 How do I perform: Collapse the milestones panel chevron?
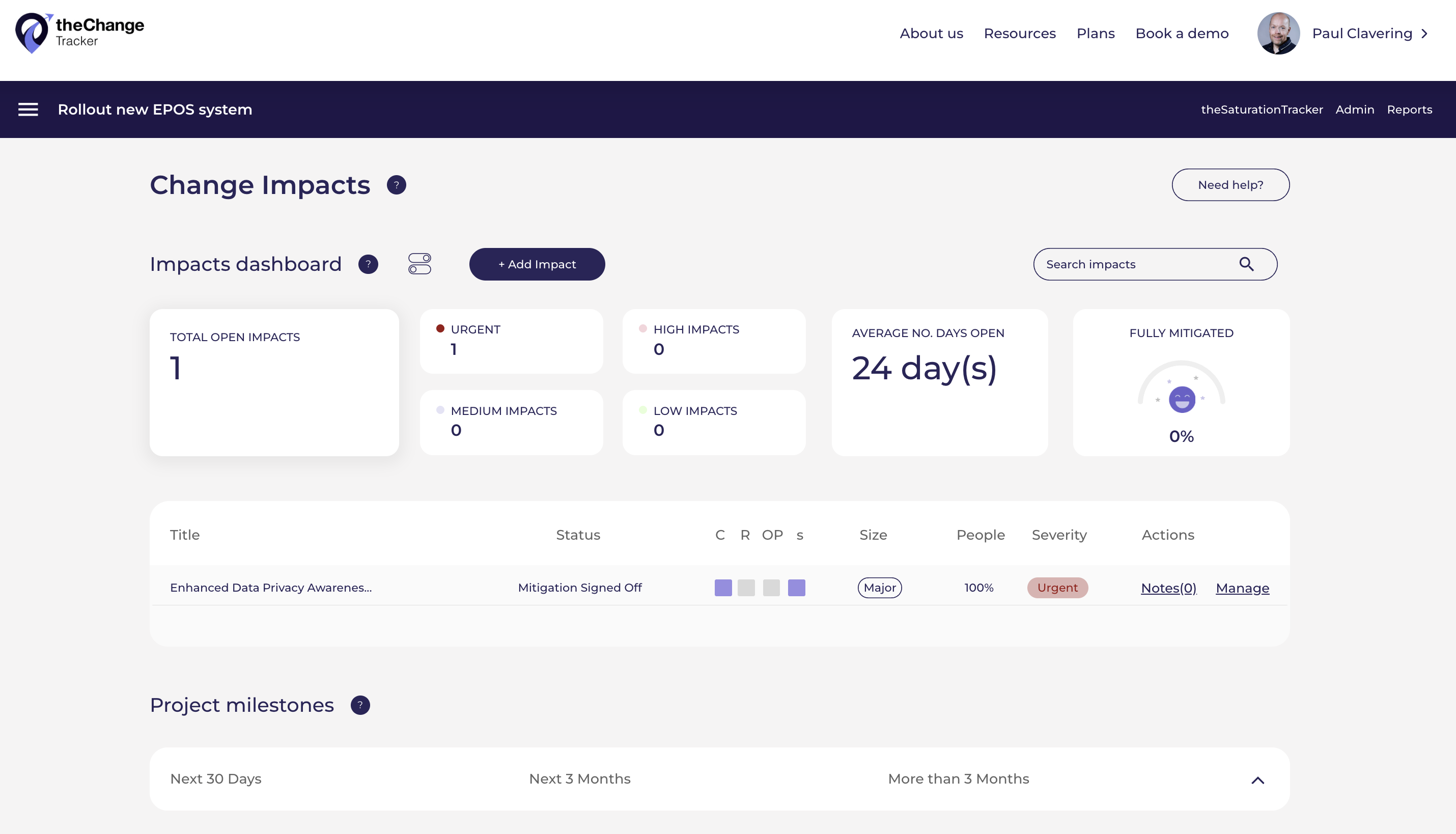click(1257, 780)
